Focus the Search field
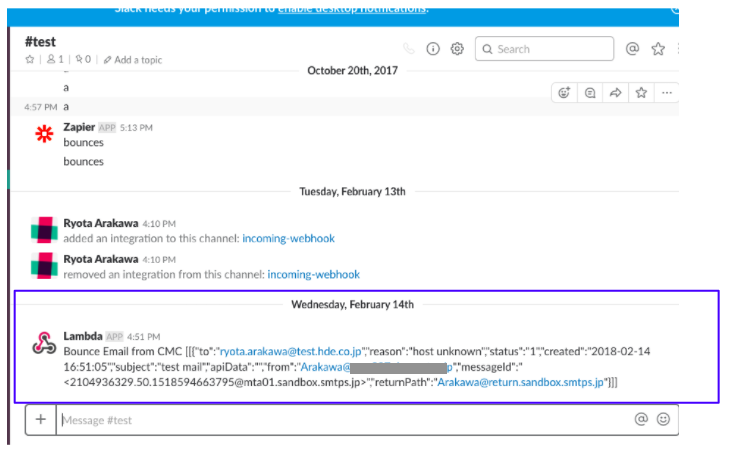 pos(544,49)
